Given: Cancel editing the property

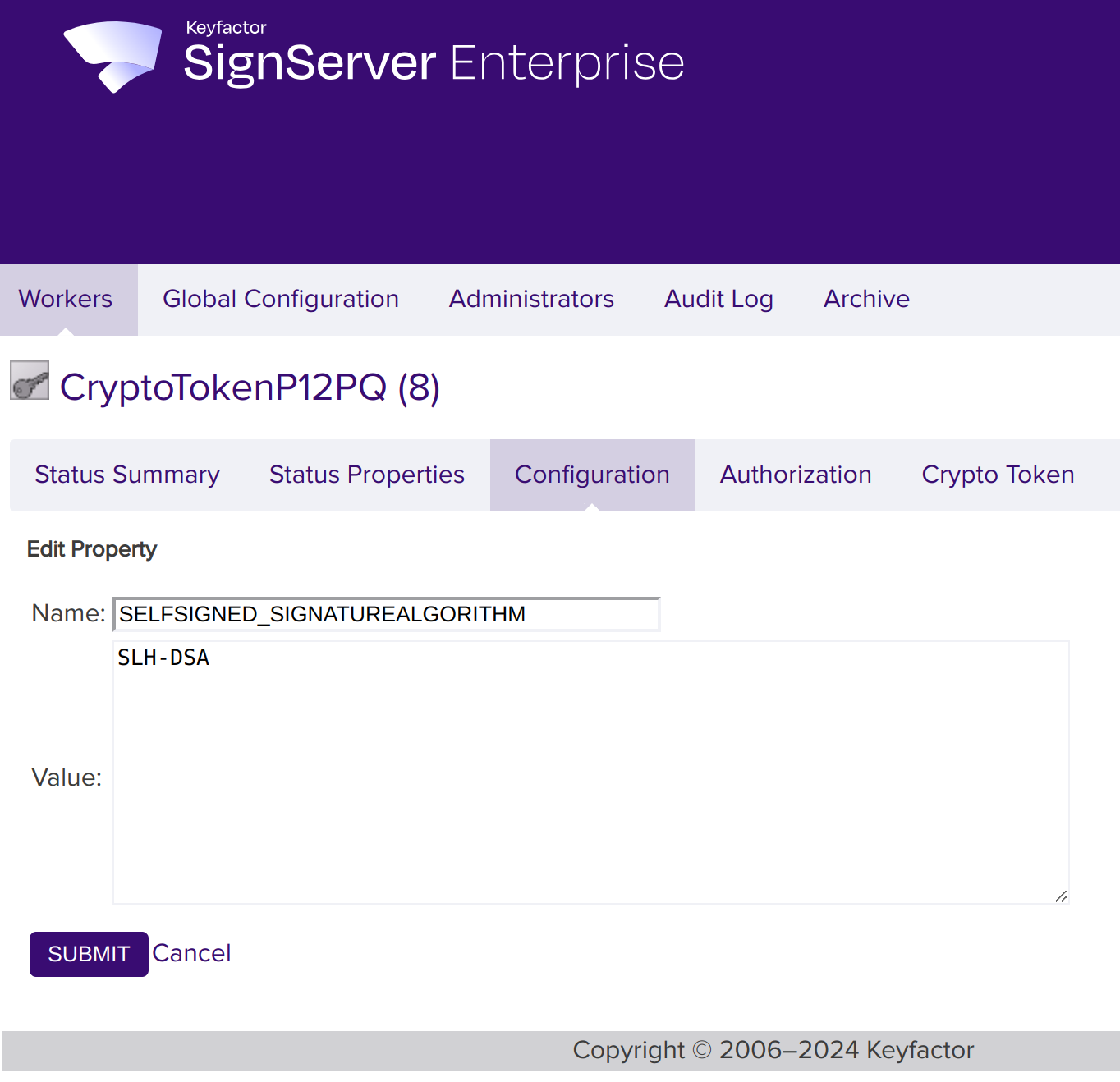Looking at the screenshot, I should pos(191,953).
